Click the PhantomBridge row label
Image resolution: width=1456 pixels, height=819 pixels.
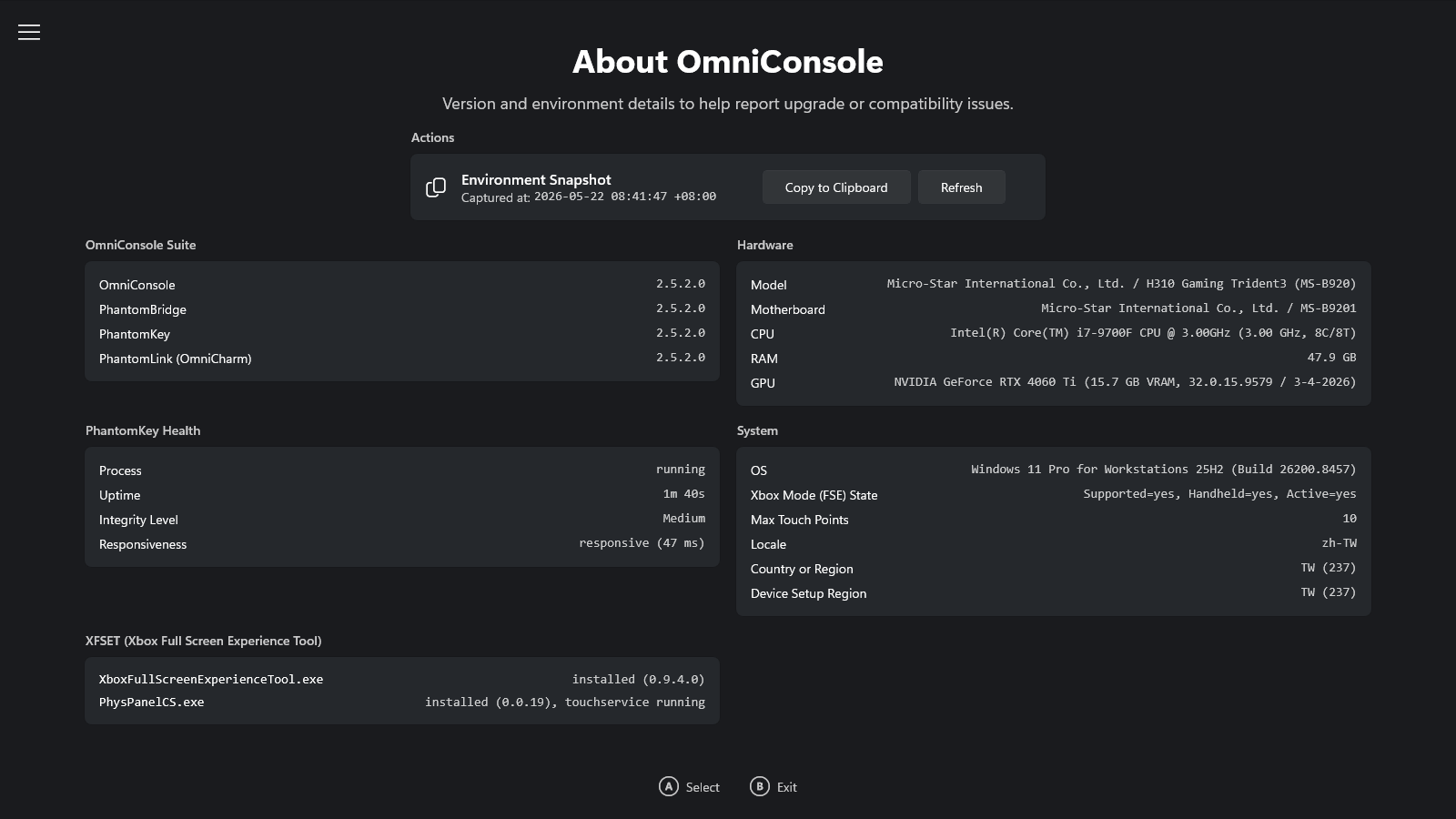[x=143, y=309]
